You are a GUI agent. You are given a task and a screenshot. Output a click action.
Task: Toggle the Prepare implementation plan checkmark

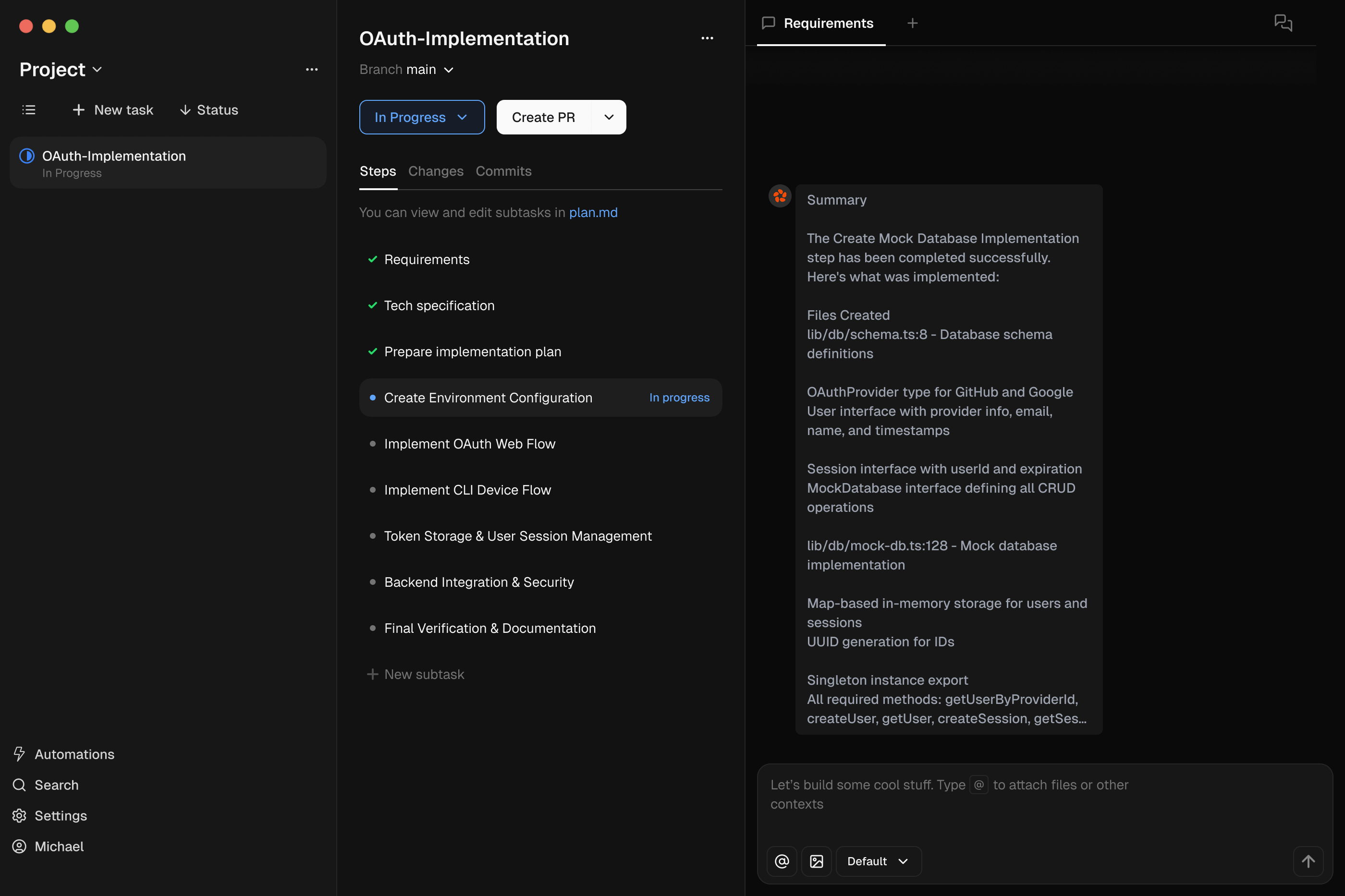[x=373, y=351]
